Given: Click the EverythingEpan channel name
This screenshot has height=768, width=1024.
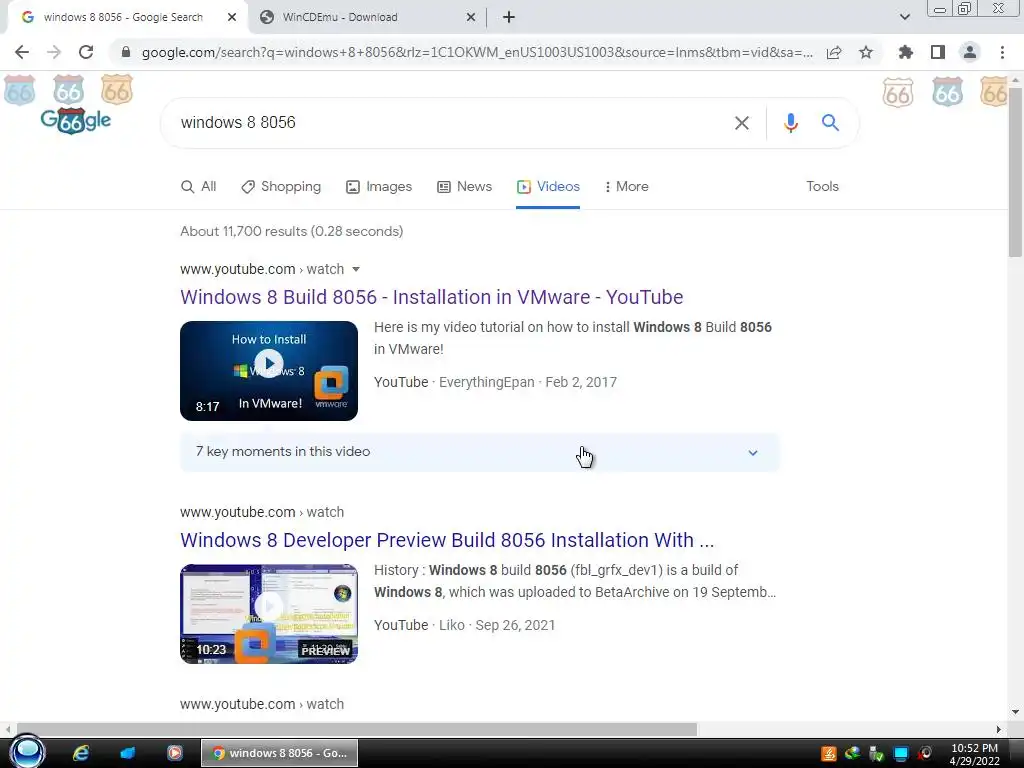Looking at the screenshot, I should tap(487, 383).
